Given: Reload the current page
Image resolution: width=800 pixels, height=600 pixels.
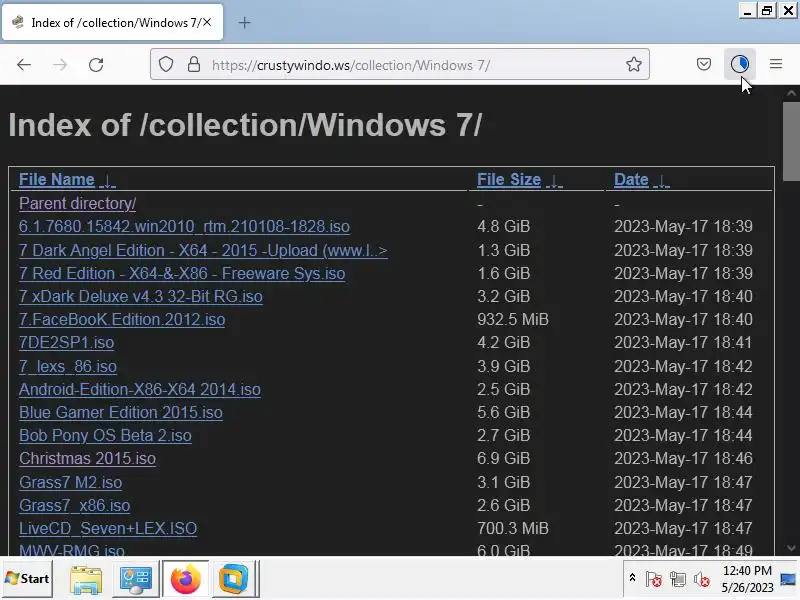Looking at the screenshot, I should pyautogui.click(x=96, y=65).
